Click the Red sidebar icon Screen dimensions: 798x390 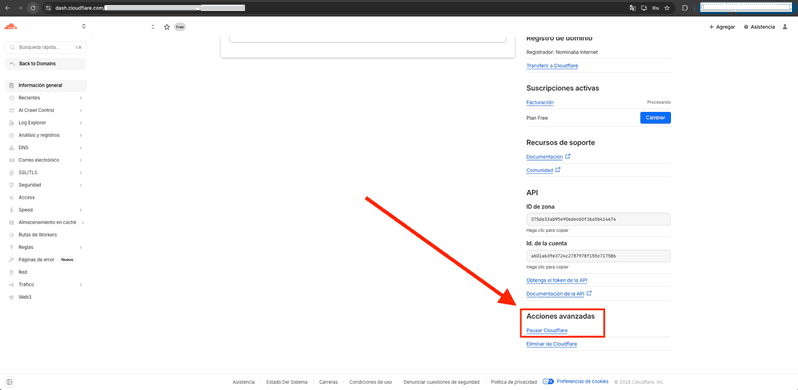pyautogui.click(x=12, y=272)
